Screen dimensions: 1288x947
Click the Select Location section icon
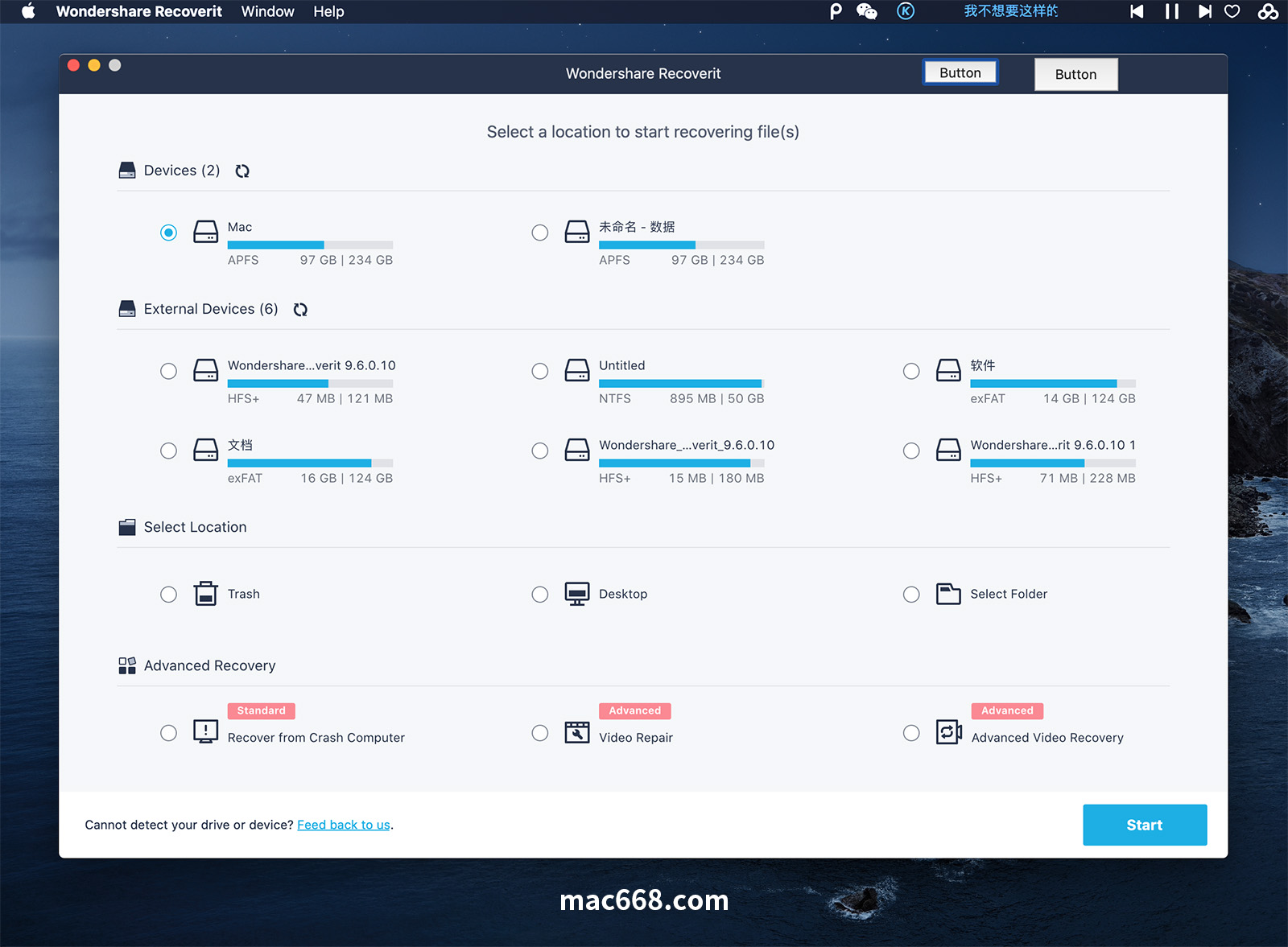pyautogui.click(x=127, y=527)
